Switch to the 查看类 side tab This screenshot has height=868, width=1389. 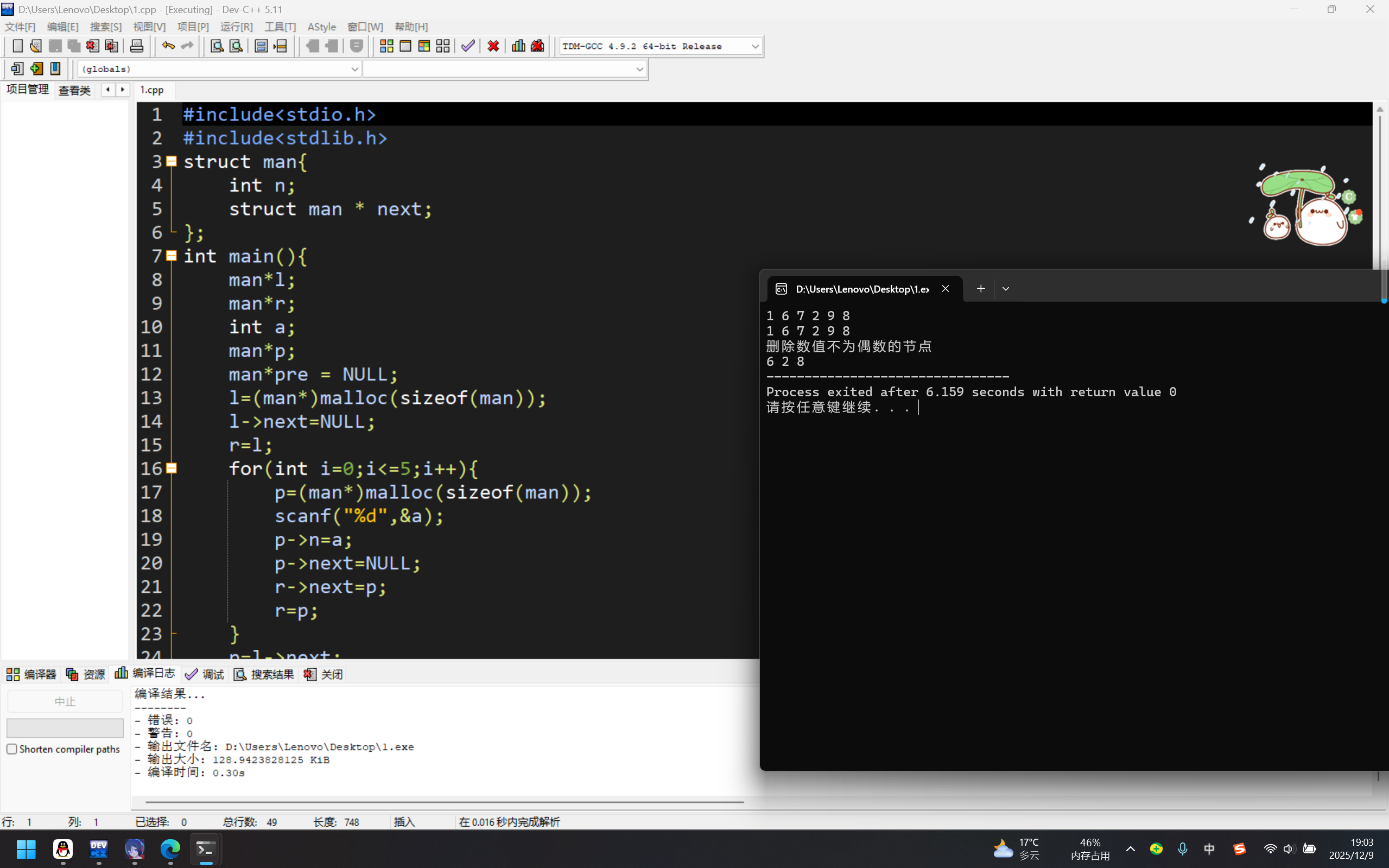point(74,90)
